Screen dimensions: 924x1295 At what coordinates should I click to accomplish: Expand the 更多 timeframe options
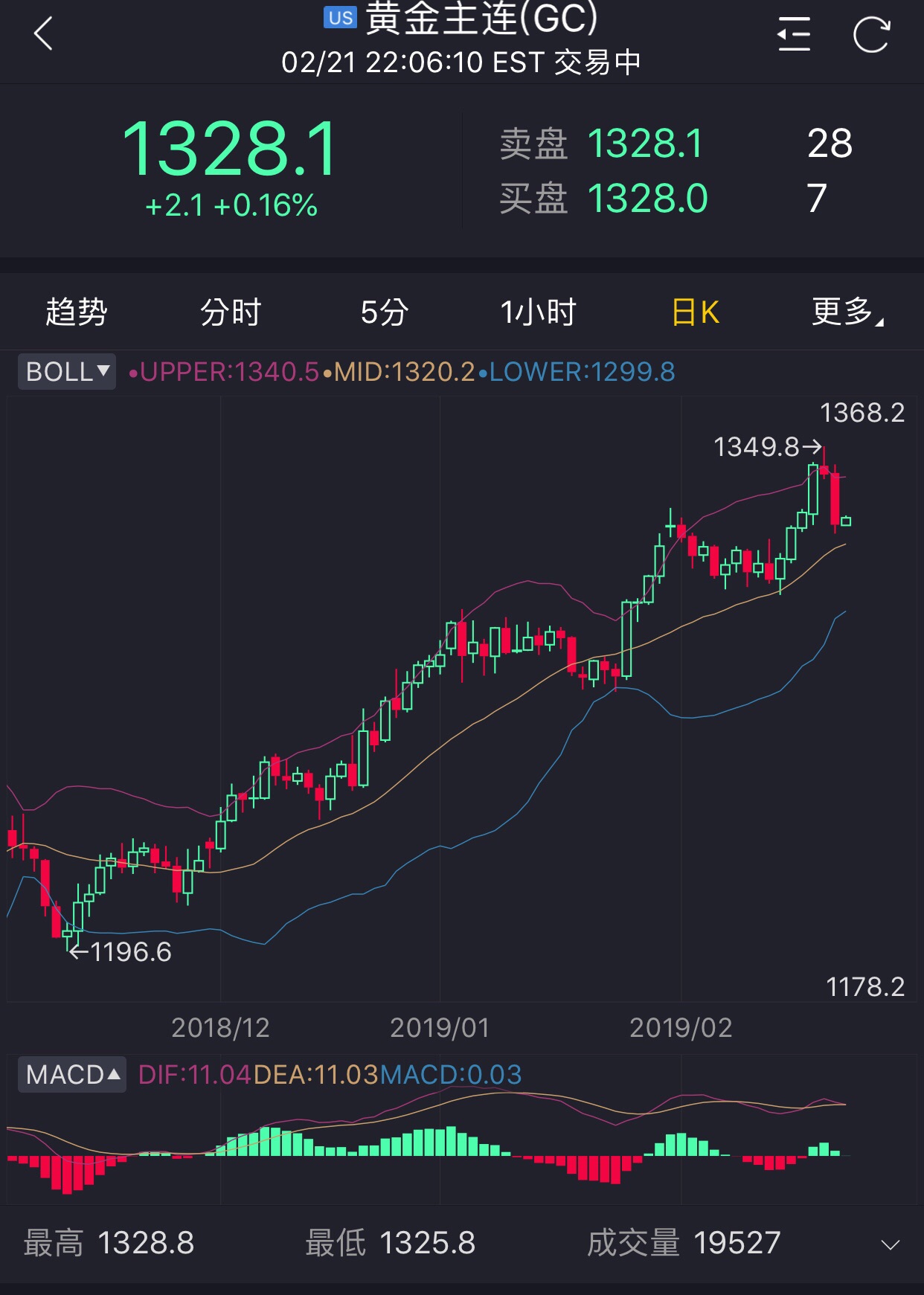tap(847, 312)
